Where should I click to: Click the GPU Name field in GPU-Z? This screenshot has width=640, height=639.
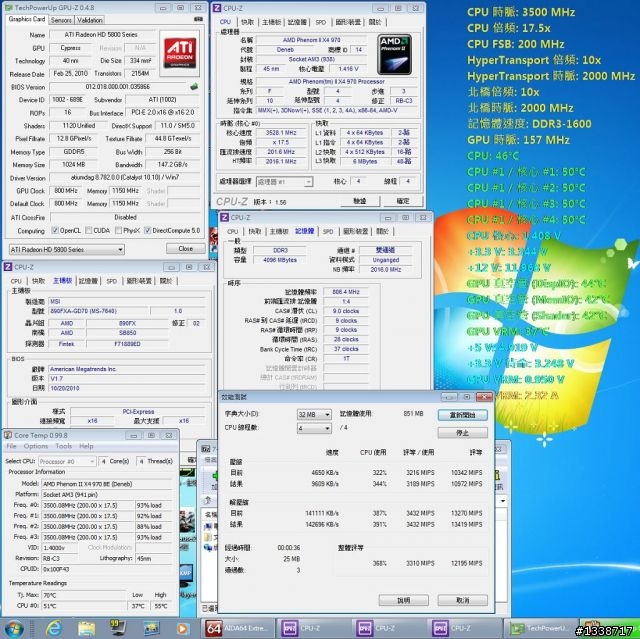point(101,35)
